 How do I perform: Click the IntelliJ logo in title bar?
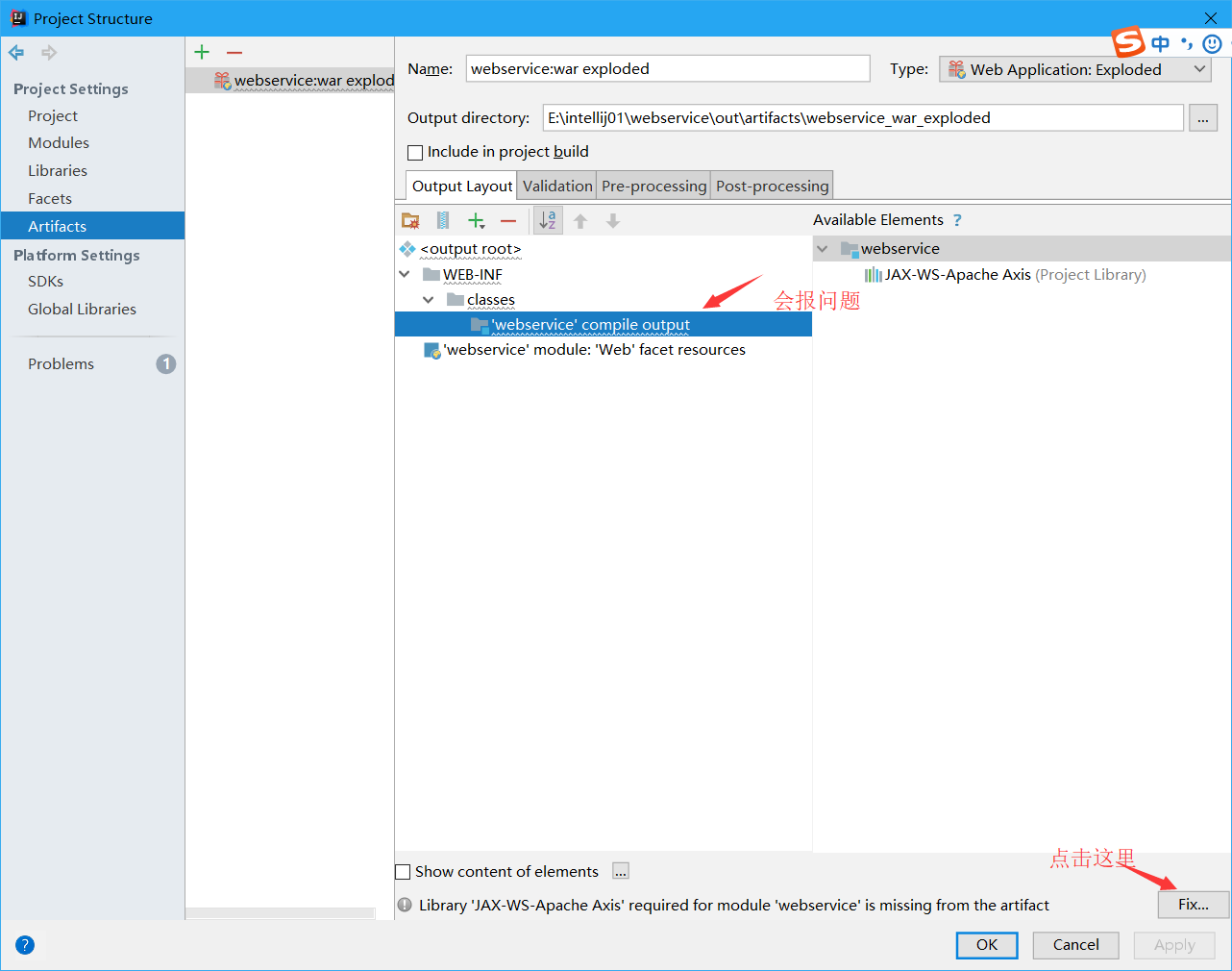click(x=18, y=18)
